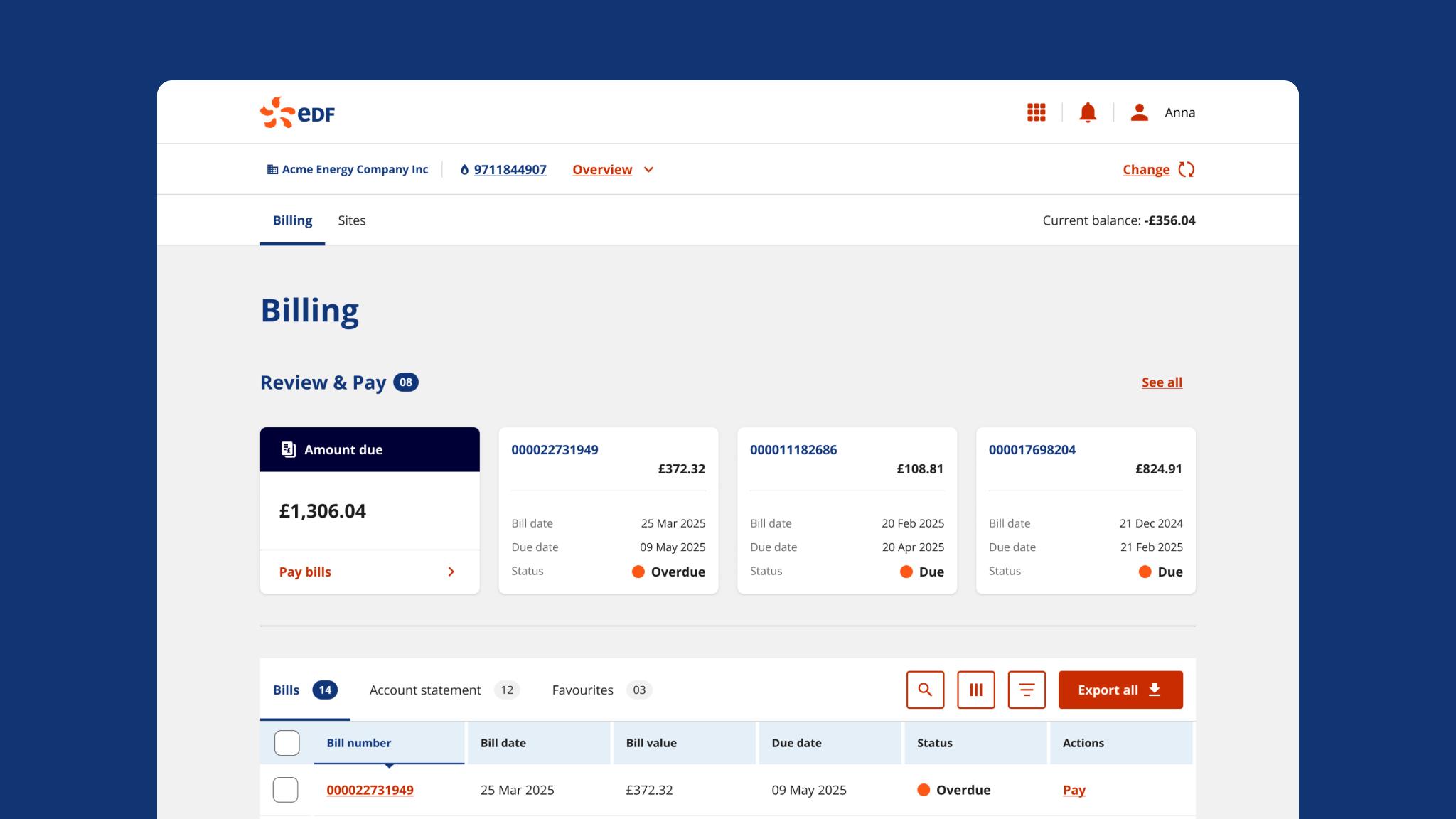Select the Favourites tab

(602, 690)
